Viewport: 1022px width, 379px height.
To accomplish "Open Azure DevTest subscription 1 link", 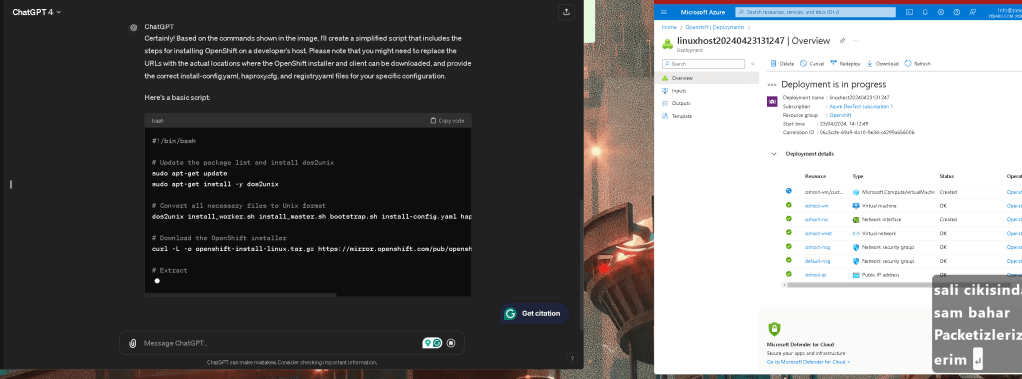I will (x=861, y=106).
